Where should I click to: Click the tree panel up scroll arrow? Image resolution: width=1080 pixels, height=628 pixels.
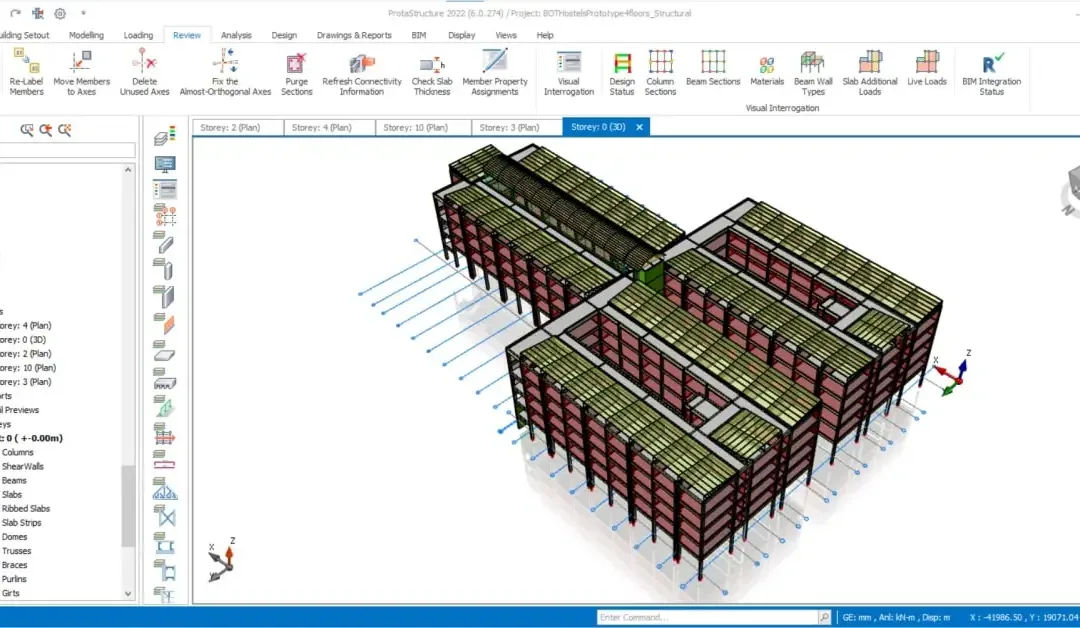[128, 169]
